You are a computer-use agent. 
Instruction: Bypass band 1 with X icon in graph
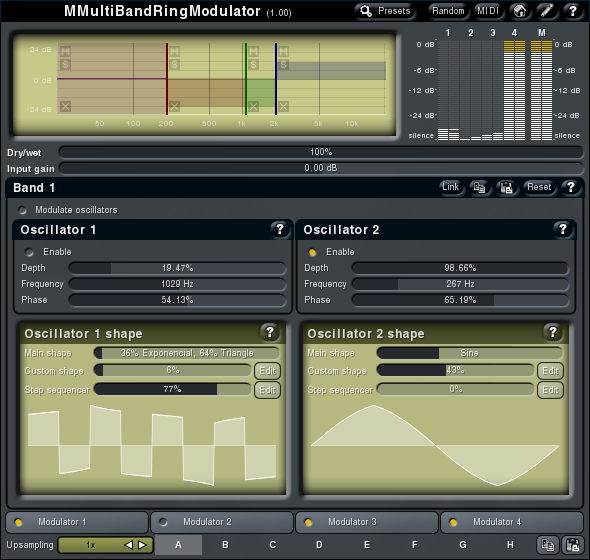(x=65, y=107)
